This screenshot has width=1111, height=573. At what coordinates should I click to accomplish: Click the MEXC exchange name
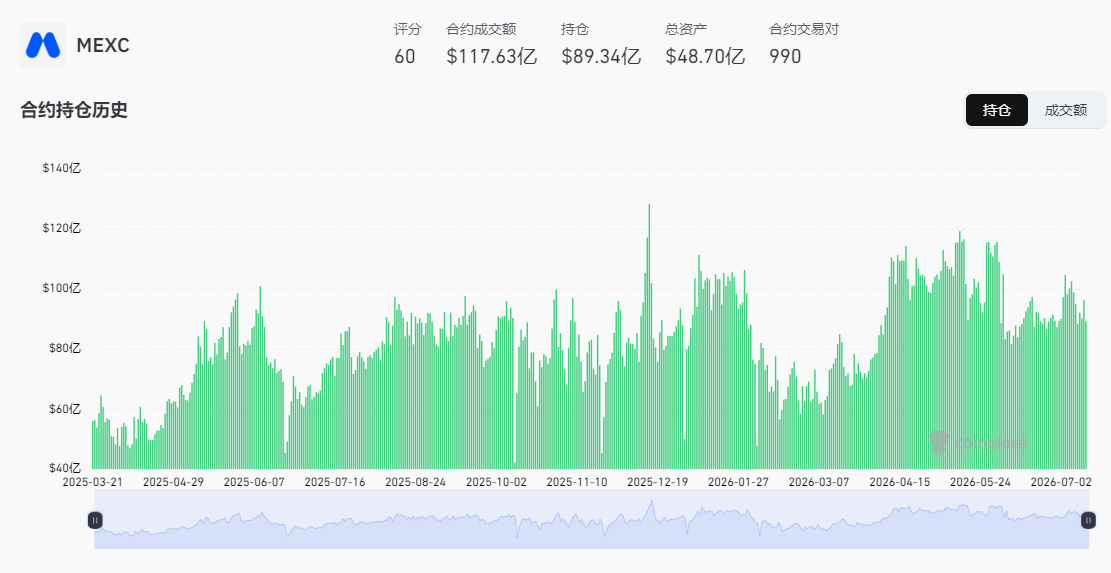coord(103,45)
